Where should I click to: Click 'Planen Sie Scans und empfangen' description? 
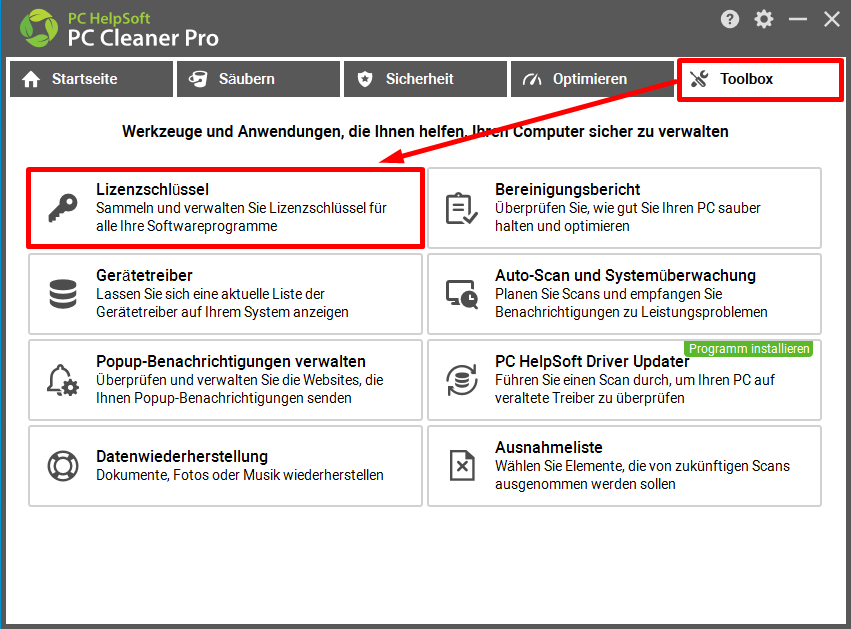[x=631, y=303]
